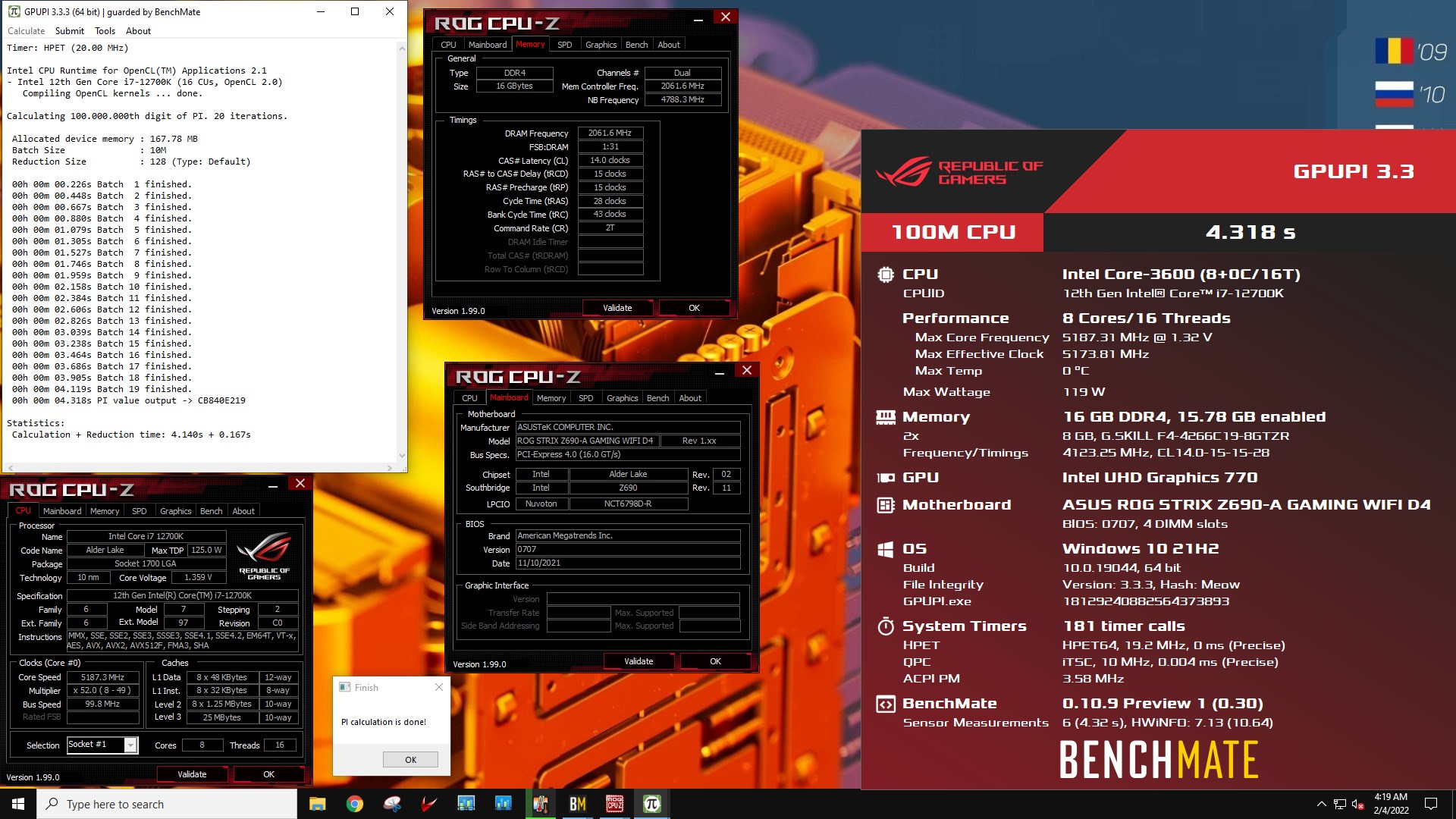Switch to ROG CPU-Z taskbar icon
Image resolution: width=1456 pixels, height=819 pixels.
[x=615, y=804]
